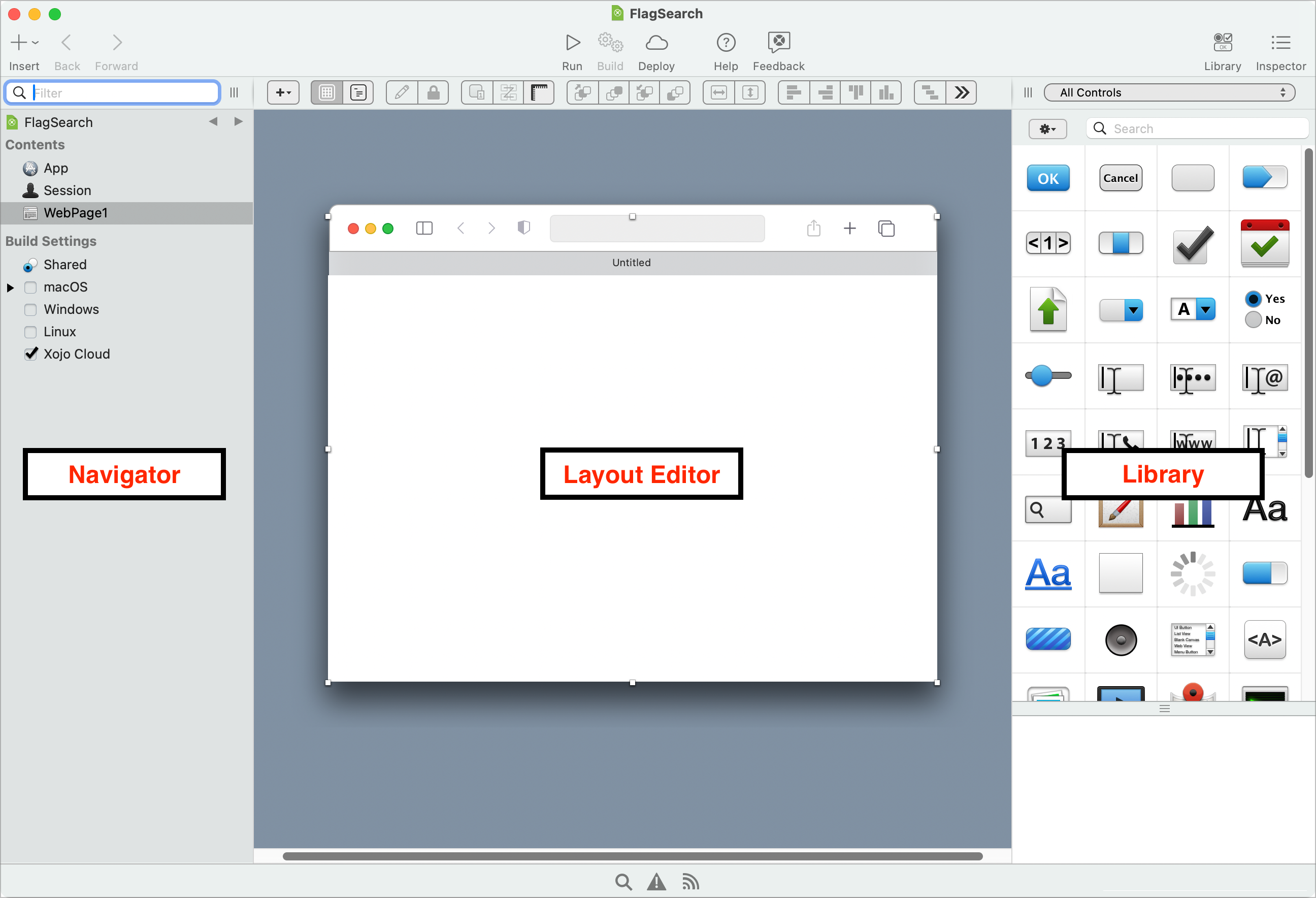Click the Run project icon
Viewport: 1316px width, 898px height.
(572, 43)
